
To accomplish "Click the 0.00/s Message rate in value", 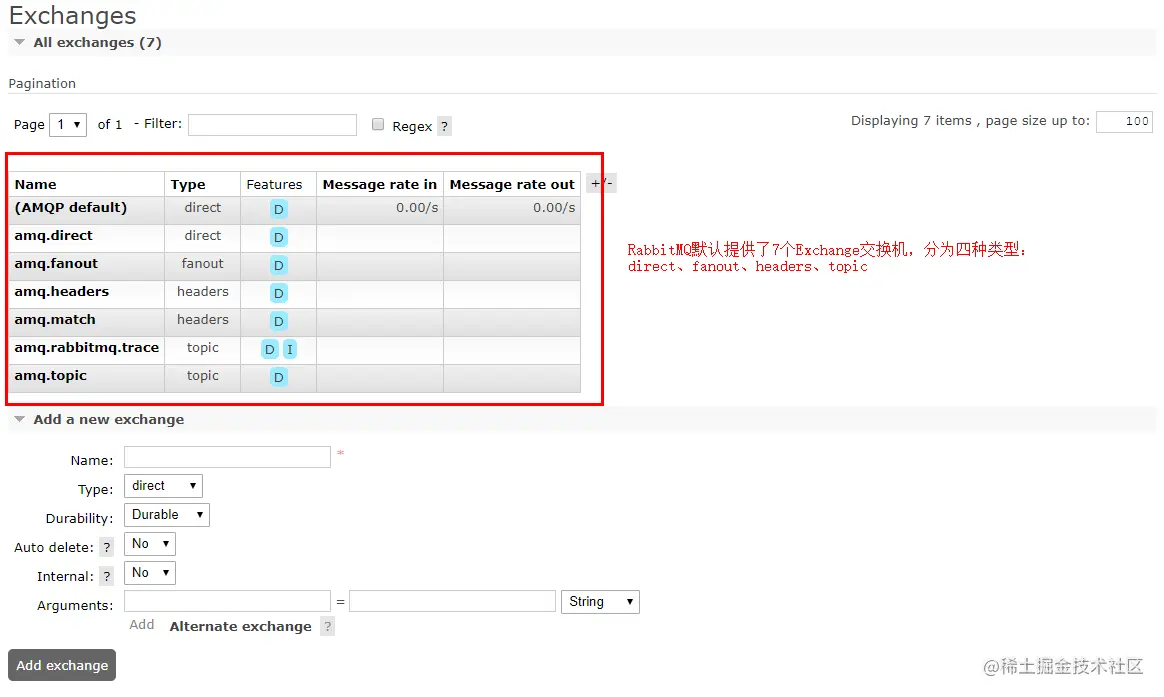I will click(x=417, y=208).
